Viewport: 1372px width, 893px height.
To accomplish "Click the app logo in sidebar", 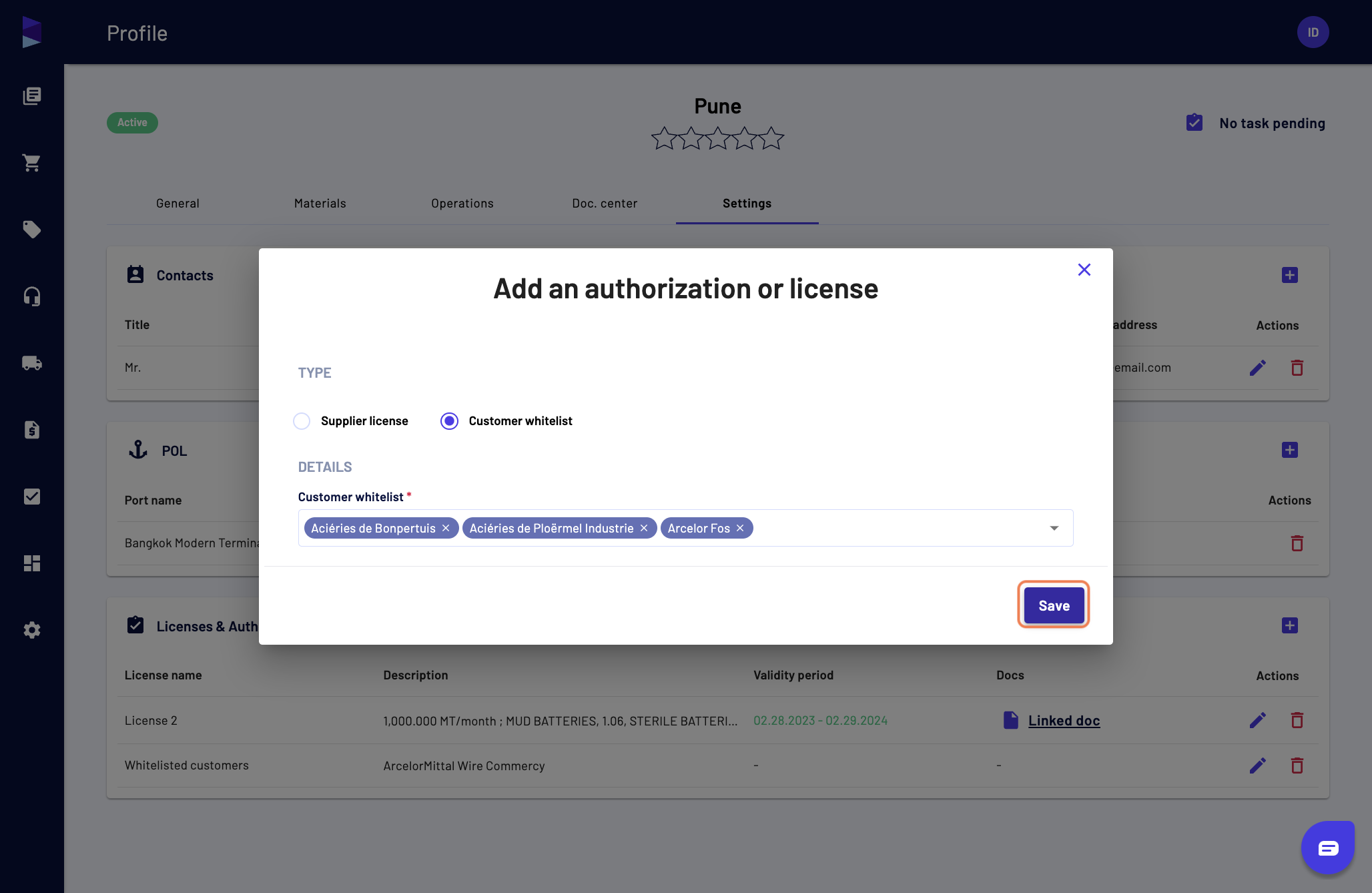I will (31, 32).
